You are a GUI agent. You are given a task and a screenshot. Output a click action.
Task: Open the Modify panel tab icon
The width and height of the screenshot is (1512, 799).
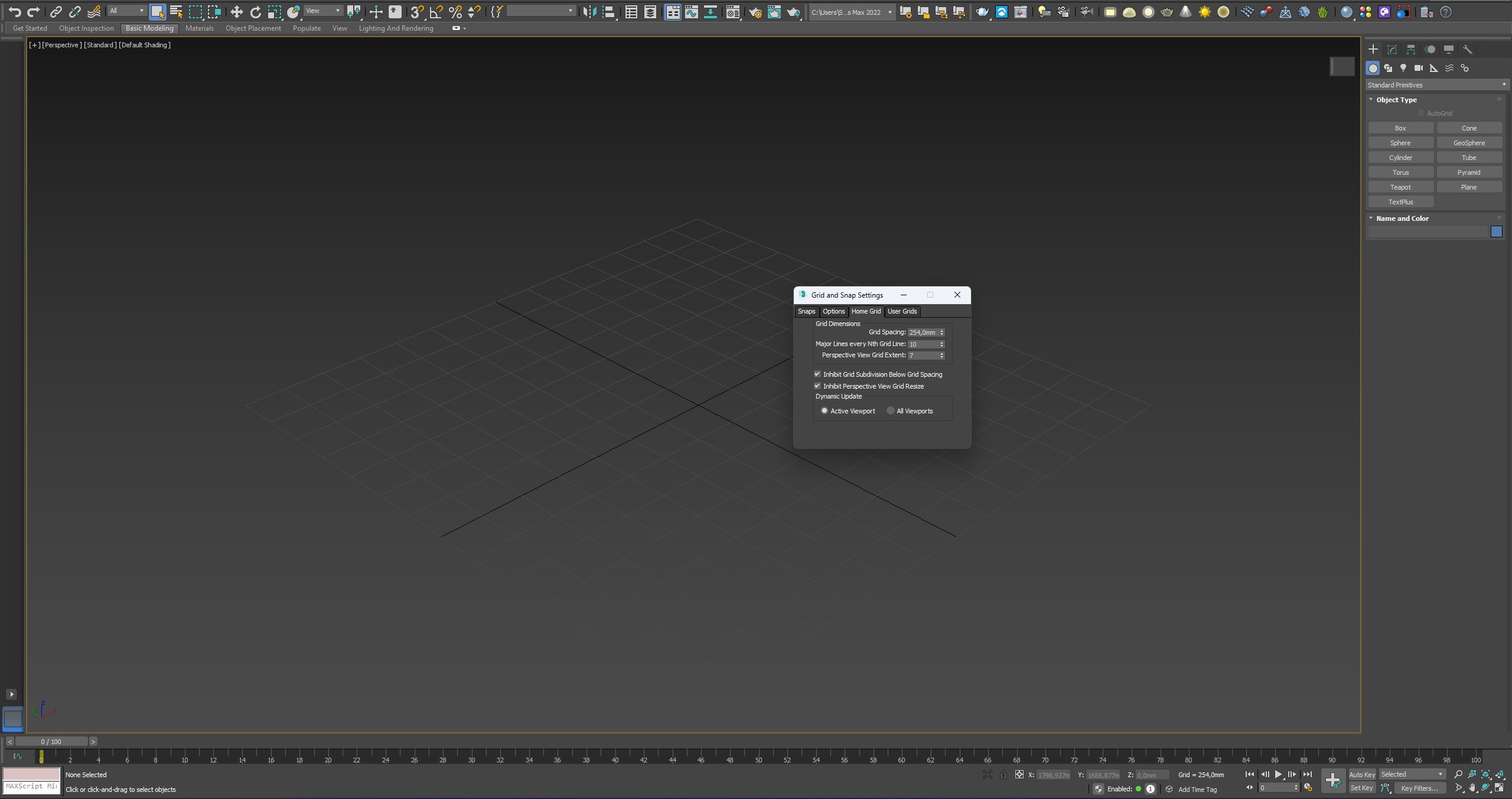coord(1392,50)
